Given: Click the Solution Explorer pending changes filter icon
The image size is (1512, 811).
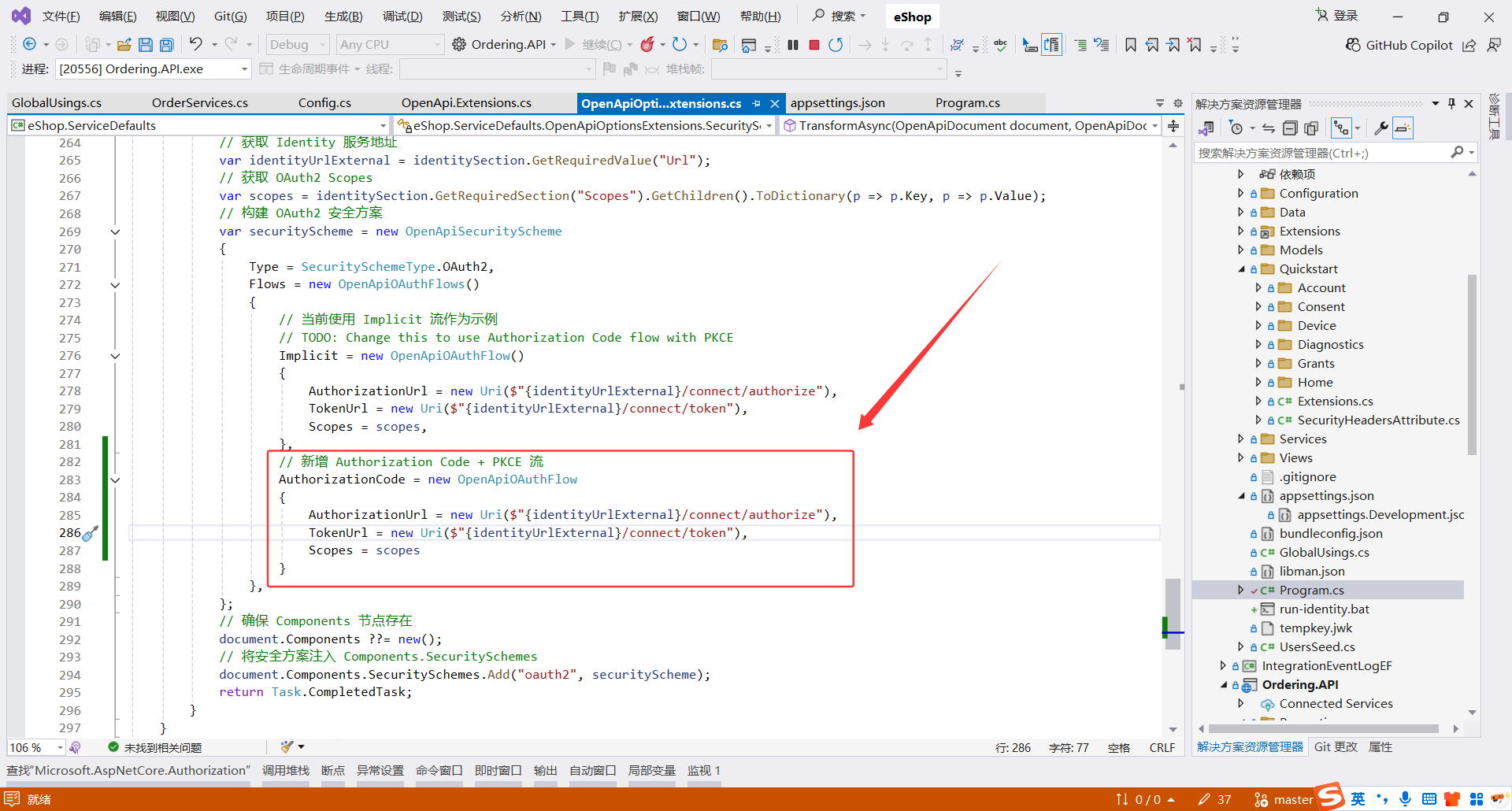Looking at the screenshot, I should 1236,128.
